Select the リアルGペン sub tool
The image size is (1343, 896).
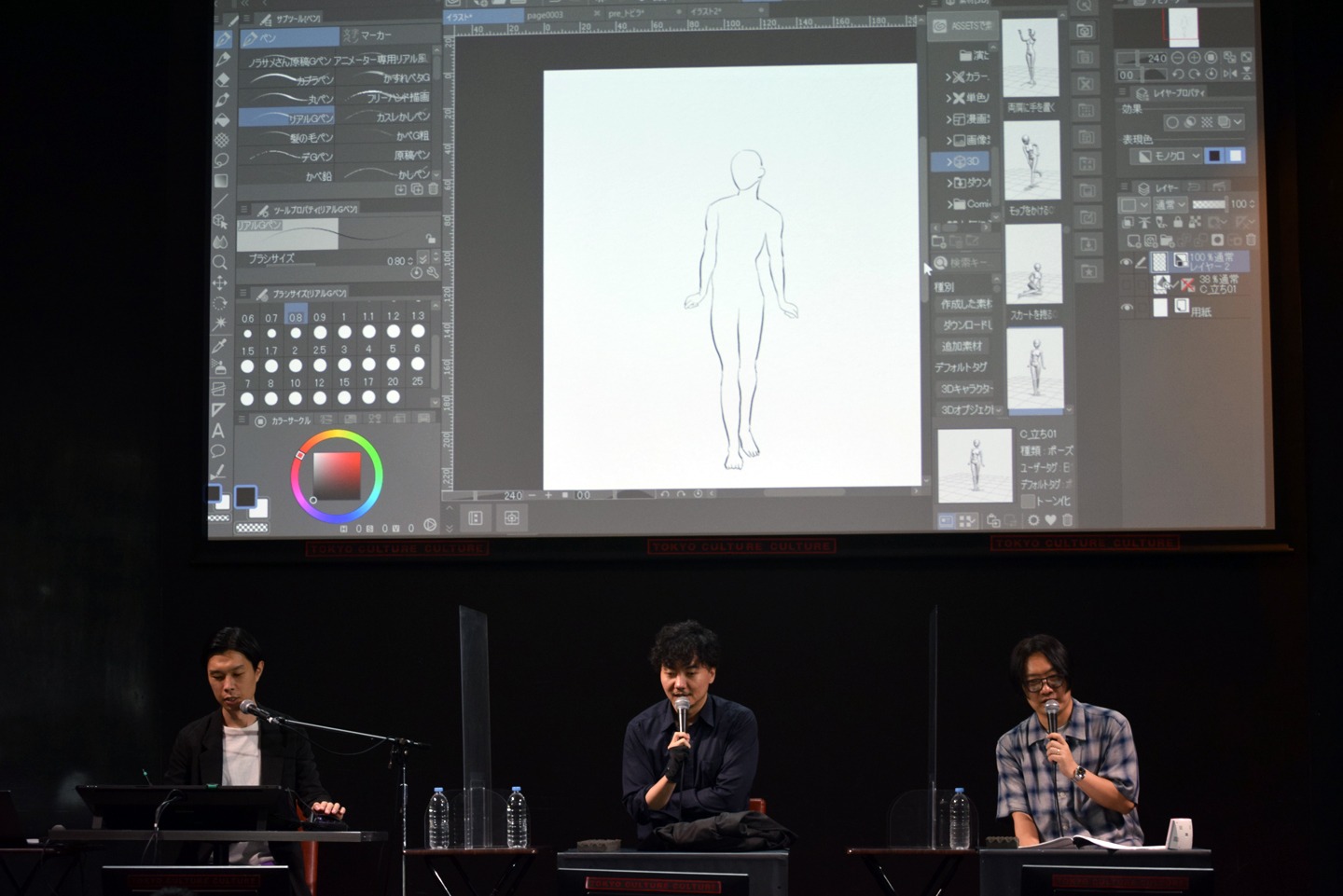pyautogui.click(x=286, y=117)
